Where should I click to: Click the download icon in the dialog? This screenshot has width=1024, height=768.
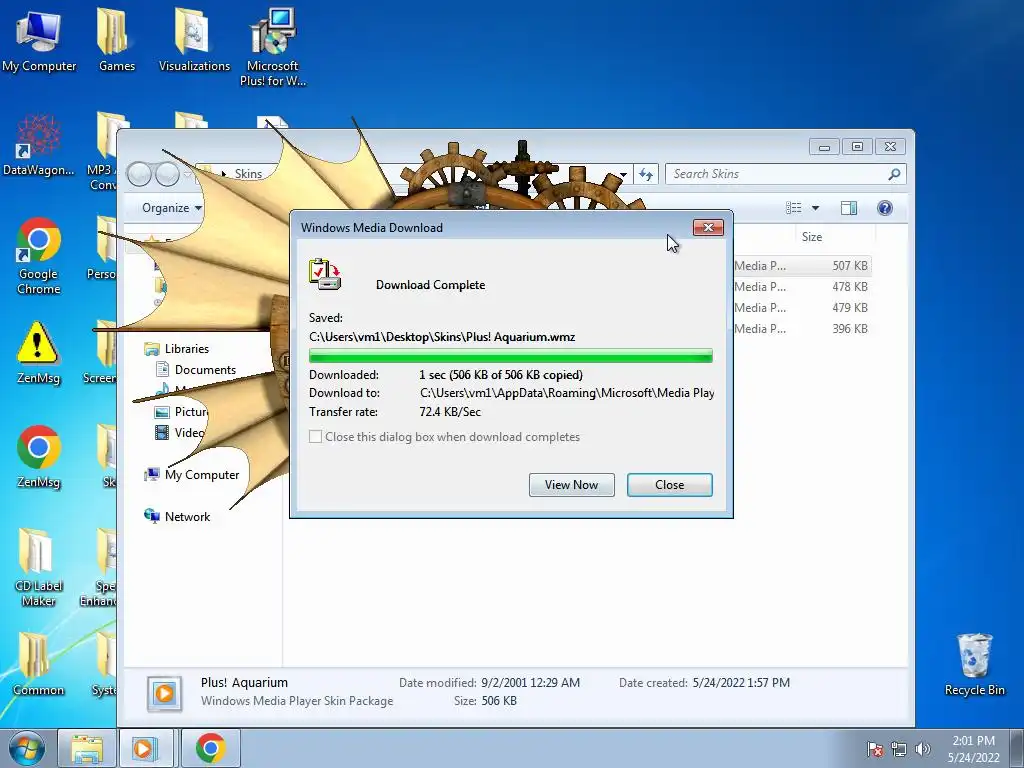point(325,274)
